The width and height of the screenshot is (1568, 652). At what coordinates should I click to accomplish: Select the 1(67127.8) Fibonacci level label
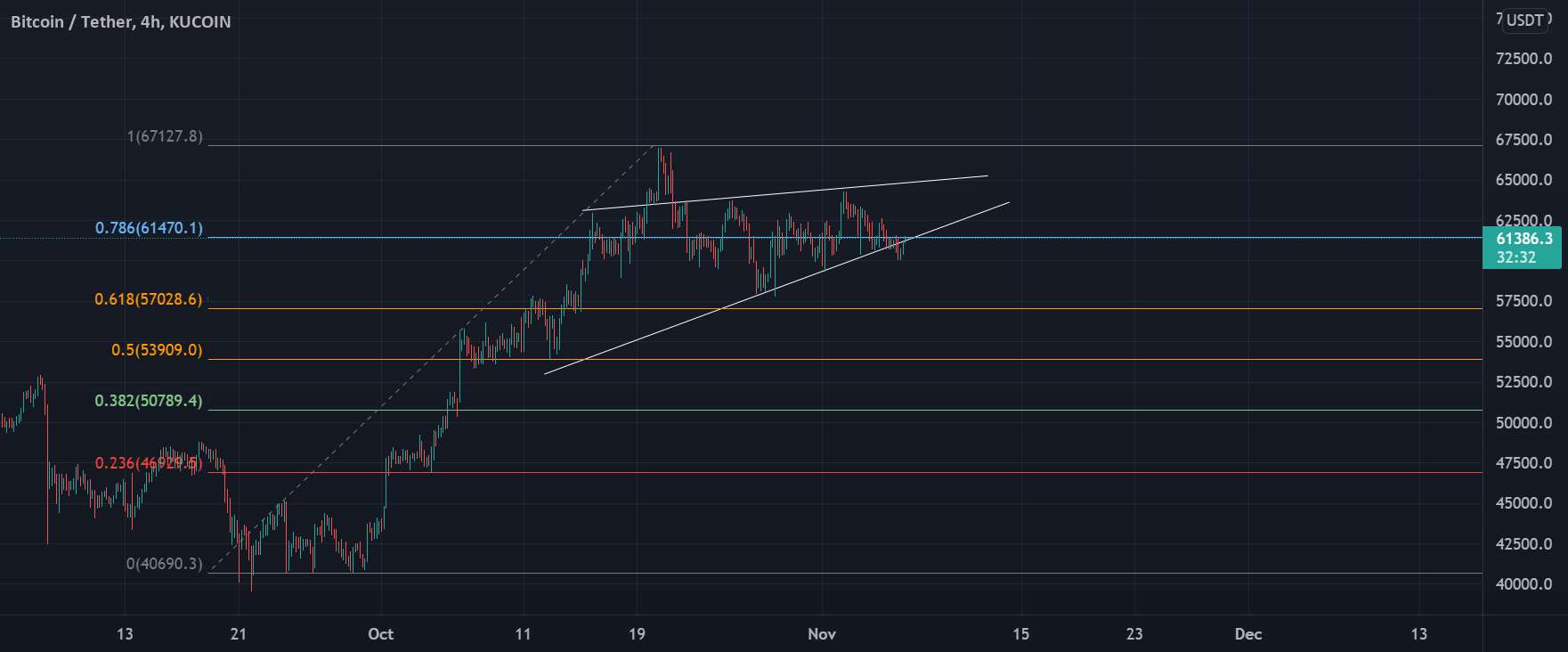coord(165,136)
